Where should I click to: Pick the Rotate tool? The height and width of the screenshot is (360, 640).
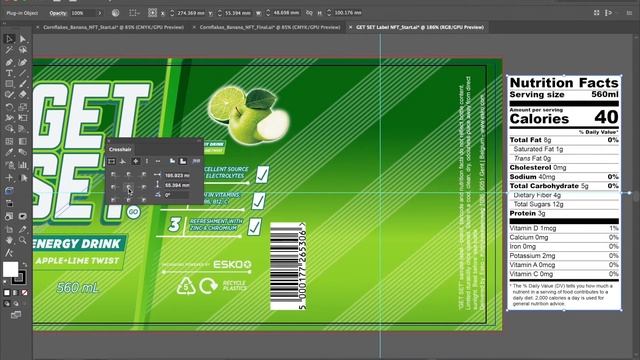tap(9, 107)
